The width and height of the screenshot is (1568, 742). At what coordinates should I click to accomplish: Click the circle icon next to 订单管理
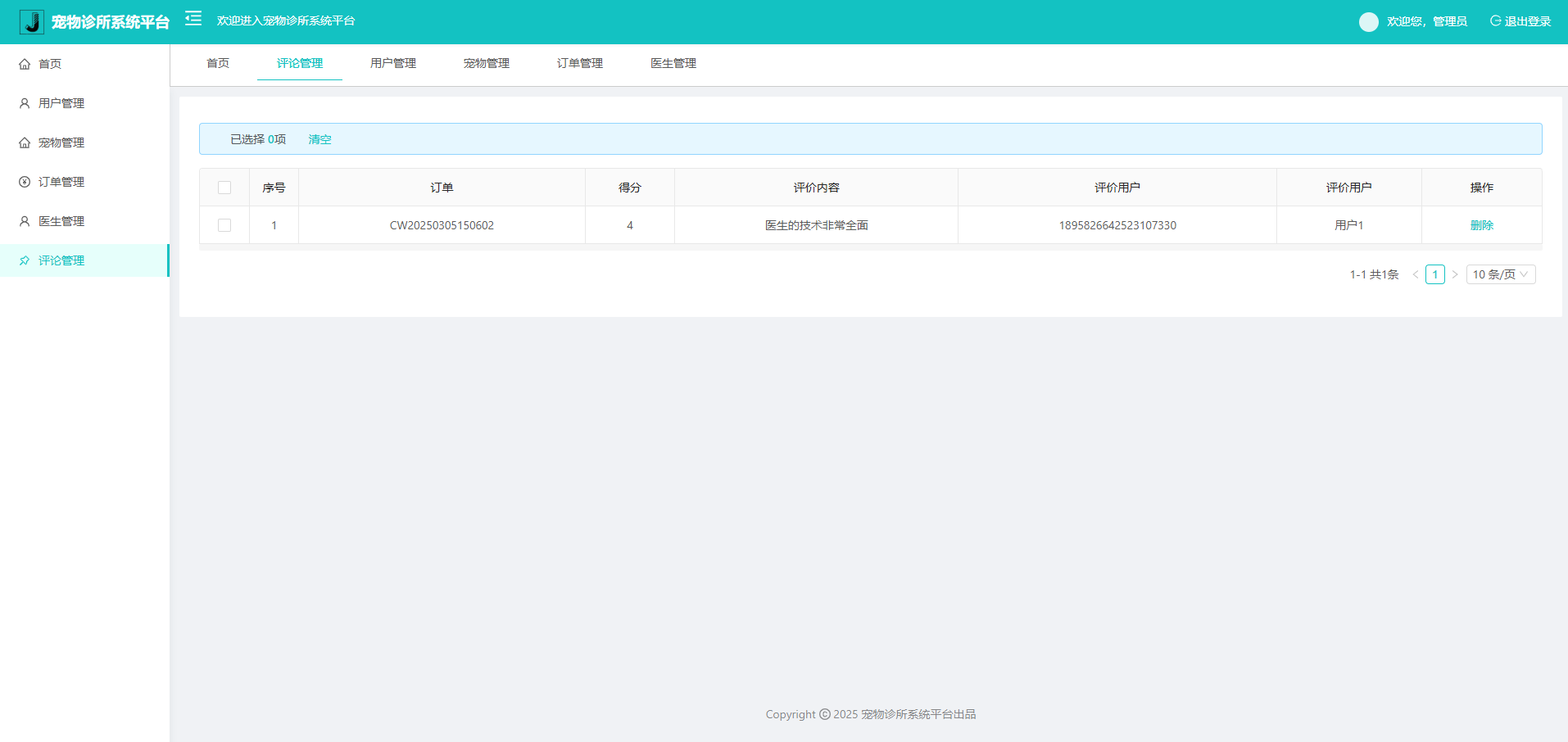coord(25,182)
